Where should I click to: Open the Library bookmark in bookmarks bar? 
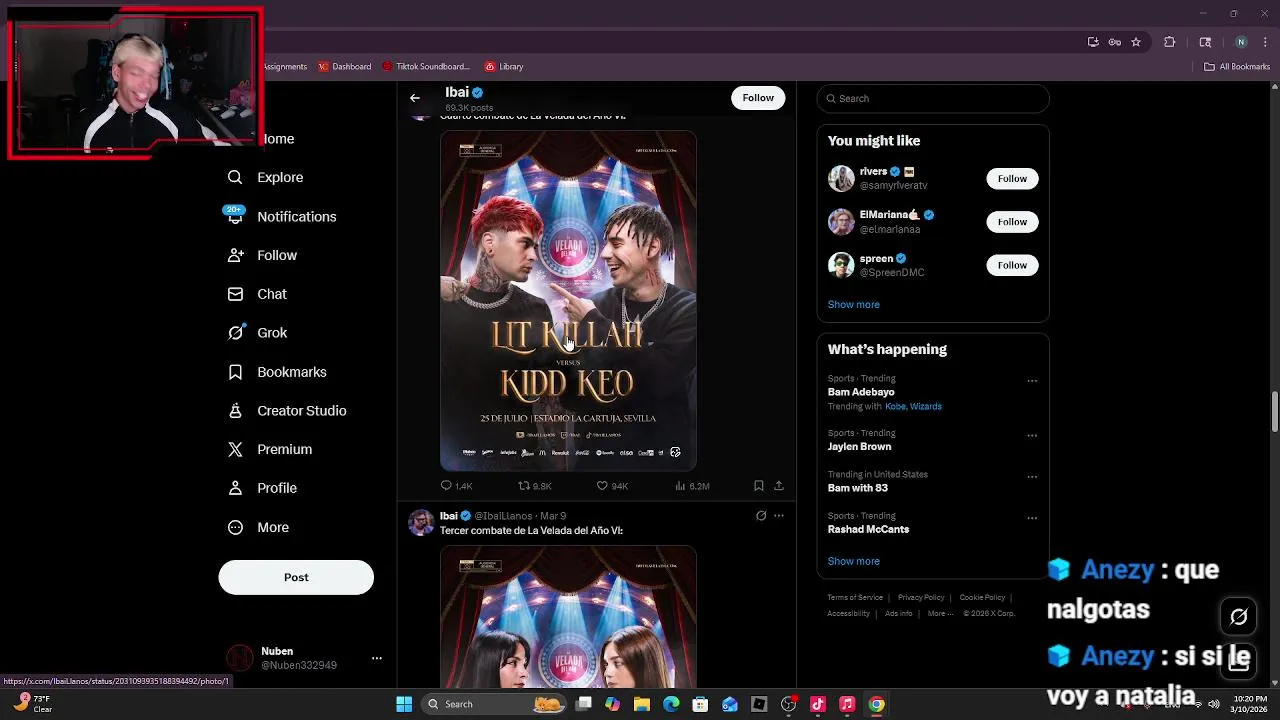(x=504, y=66)
